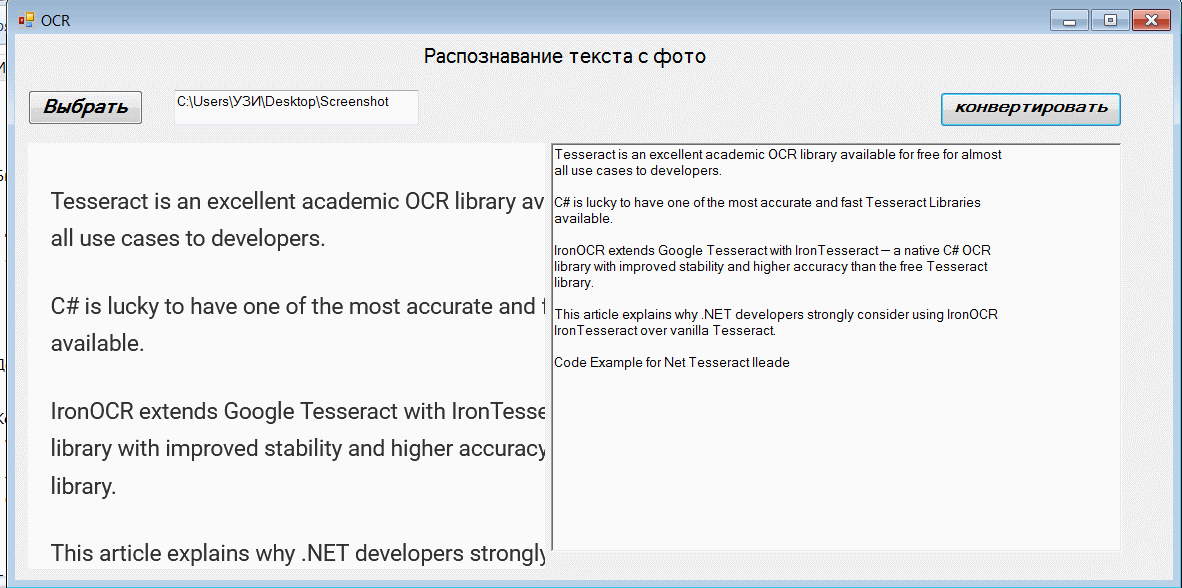Click output line starting 'This article explains why .NET'
1182x588 pixels.
point(776,314)
